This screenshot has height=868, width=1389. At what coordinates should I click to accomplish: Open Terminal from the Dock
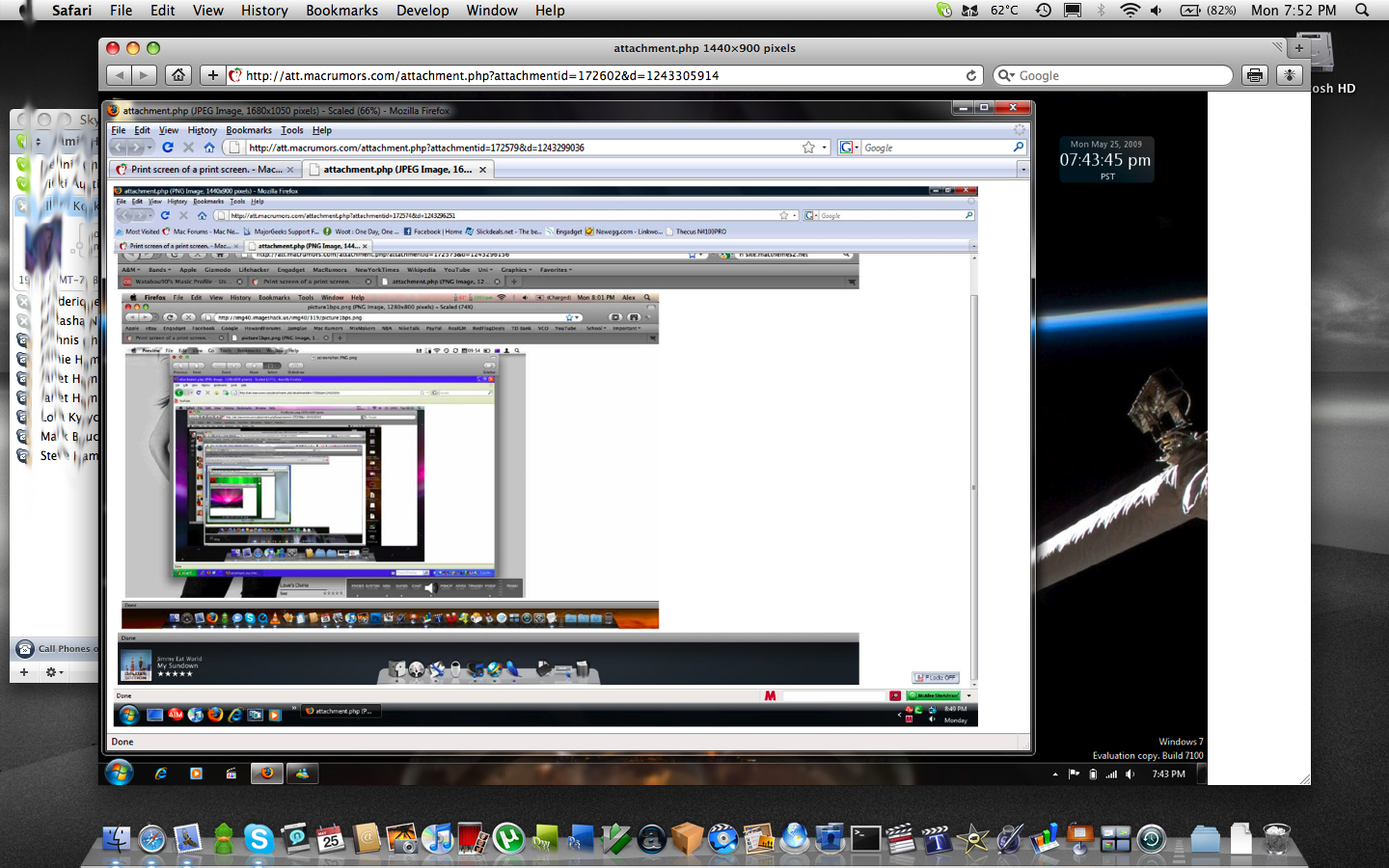865,838
